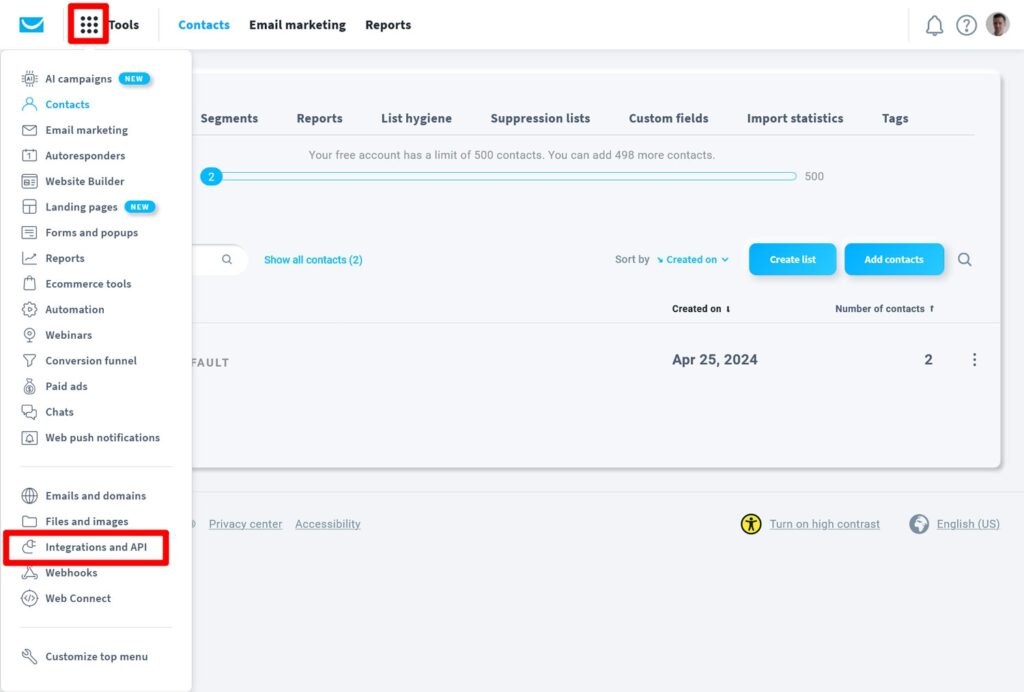
Task: Open notifications via the bell icon
Action: point(934,25)
